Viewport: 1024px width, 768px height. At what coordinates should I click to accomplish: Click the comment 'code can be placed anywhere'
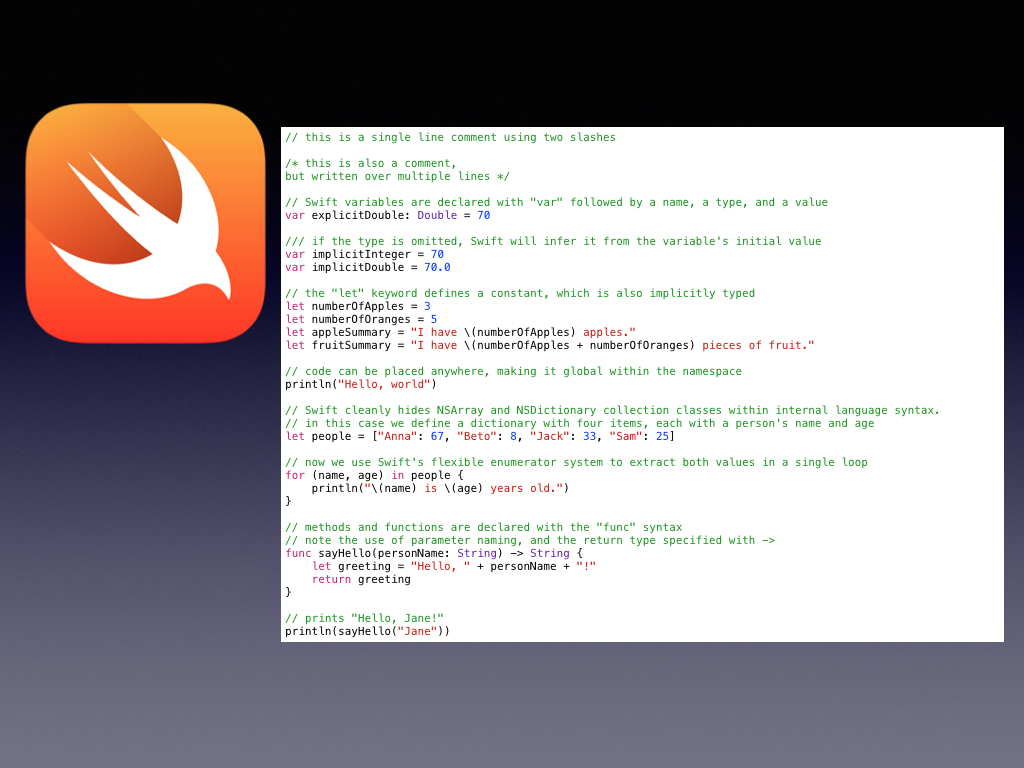point(513,372)
